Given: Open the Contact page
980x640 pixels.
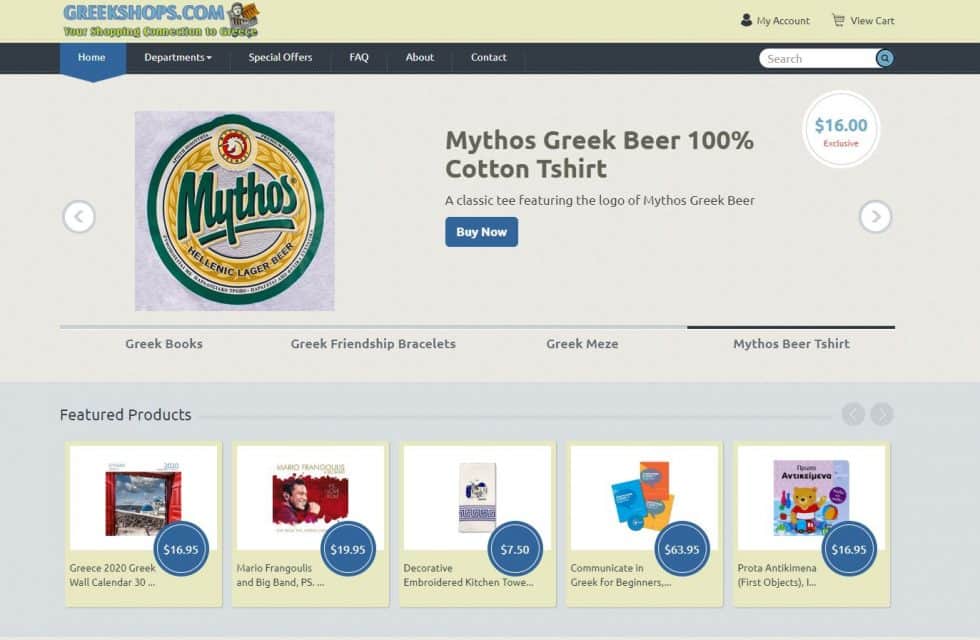Looking at the screenshot, I should click(488, 58).
